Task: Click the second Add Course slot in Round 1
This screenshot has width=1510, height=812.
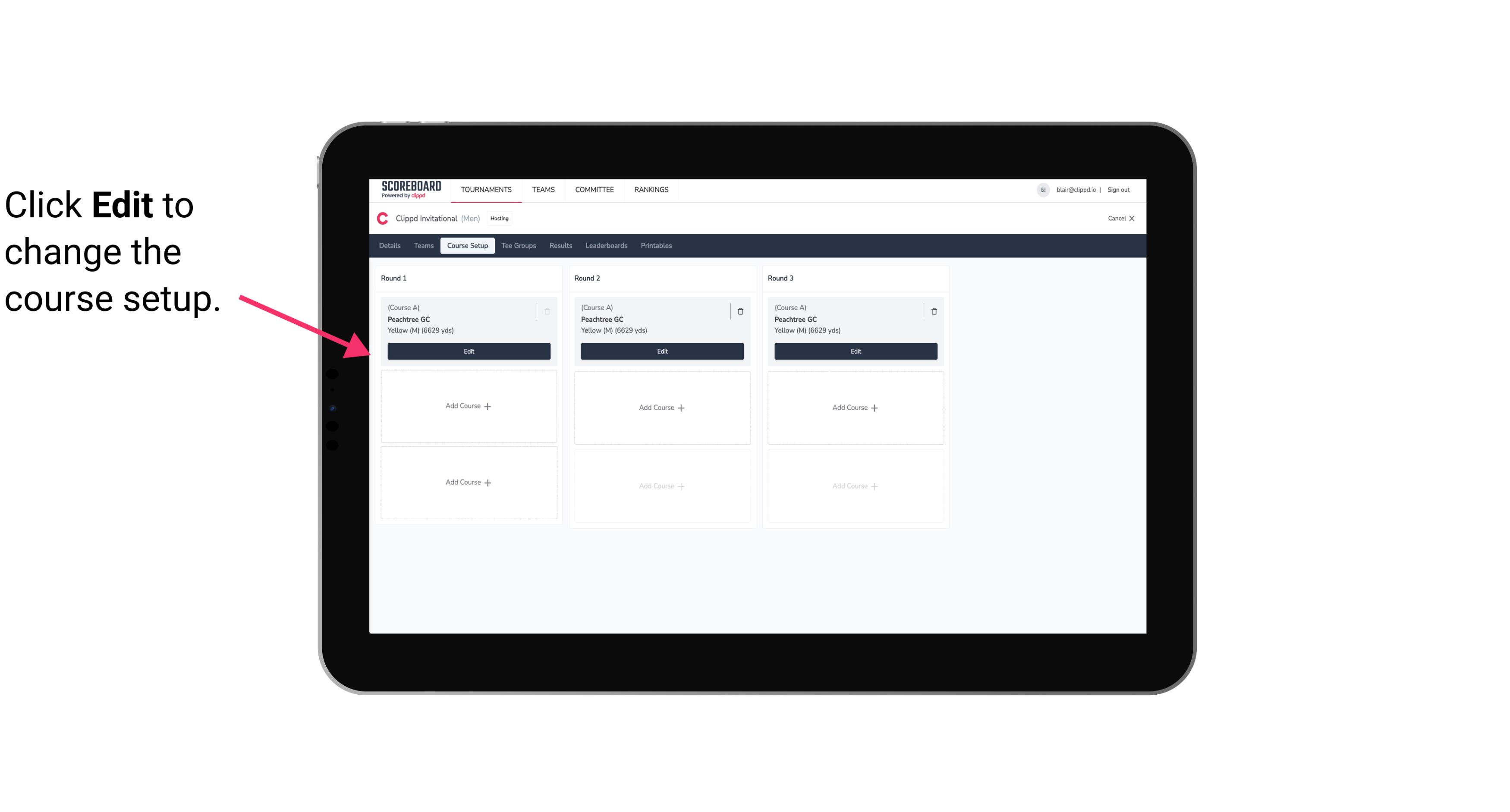Action: (x=468, y=482)
